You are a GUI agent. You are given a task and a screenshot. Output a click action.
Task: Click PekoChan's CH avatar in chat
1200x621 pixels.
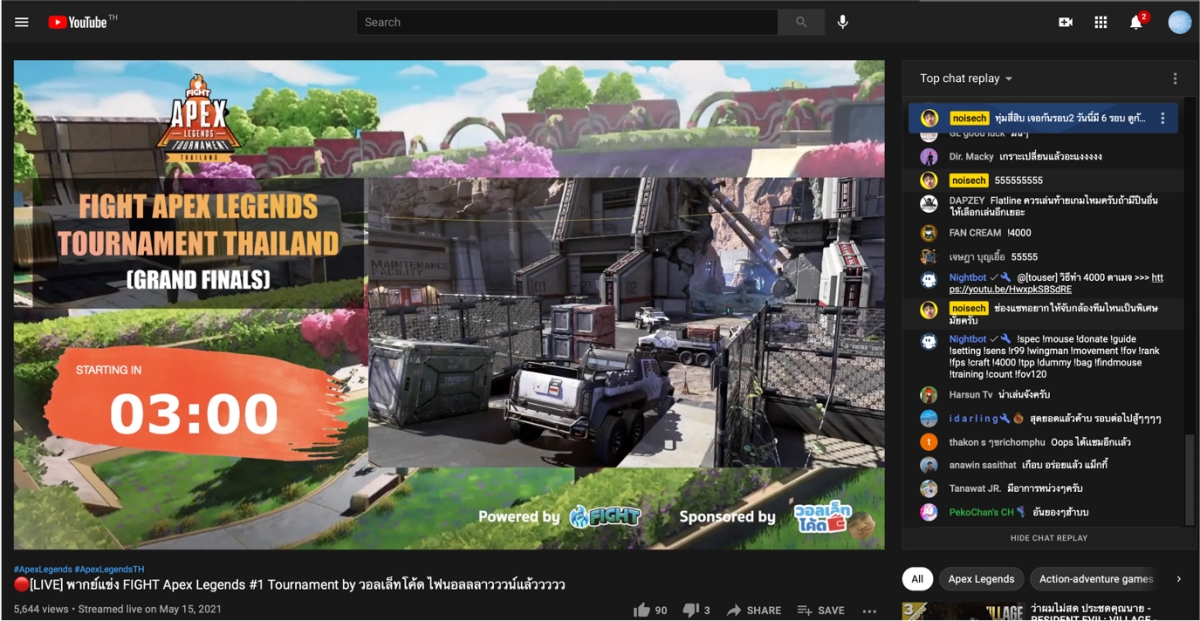tap(929, 512)
